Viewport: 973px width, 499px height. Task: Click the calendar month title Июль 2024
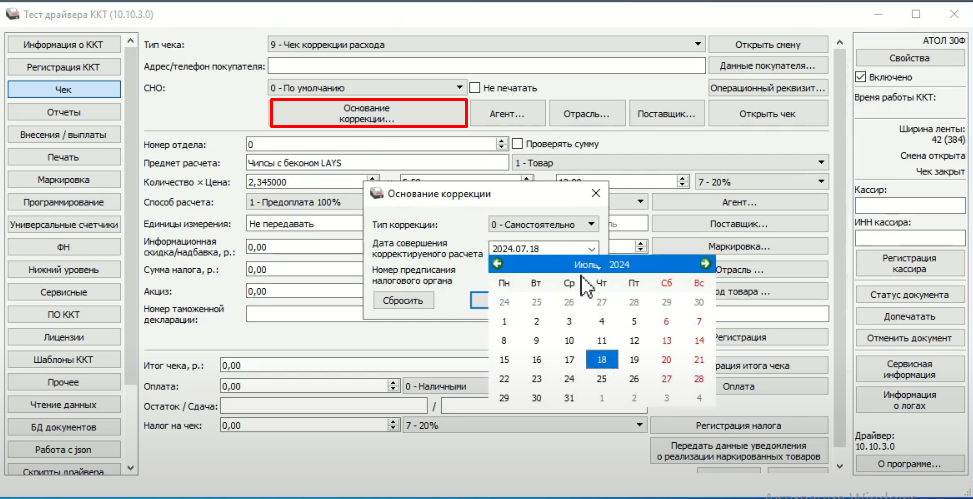pyautogui.click(x=601, y=264)
